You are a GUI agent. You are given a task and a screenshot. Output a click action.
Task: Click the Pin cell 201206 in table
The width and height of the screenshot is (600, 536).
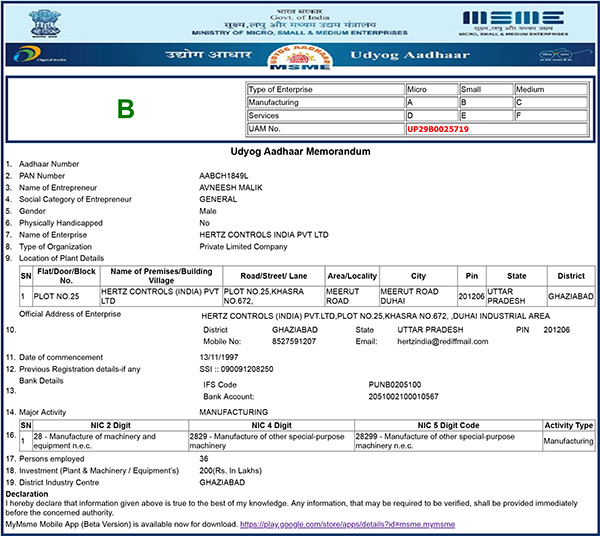[x=471, y=296]
